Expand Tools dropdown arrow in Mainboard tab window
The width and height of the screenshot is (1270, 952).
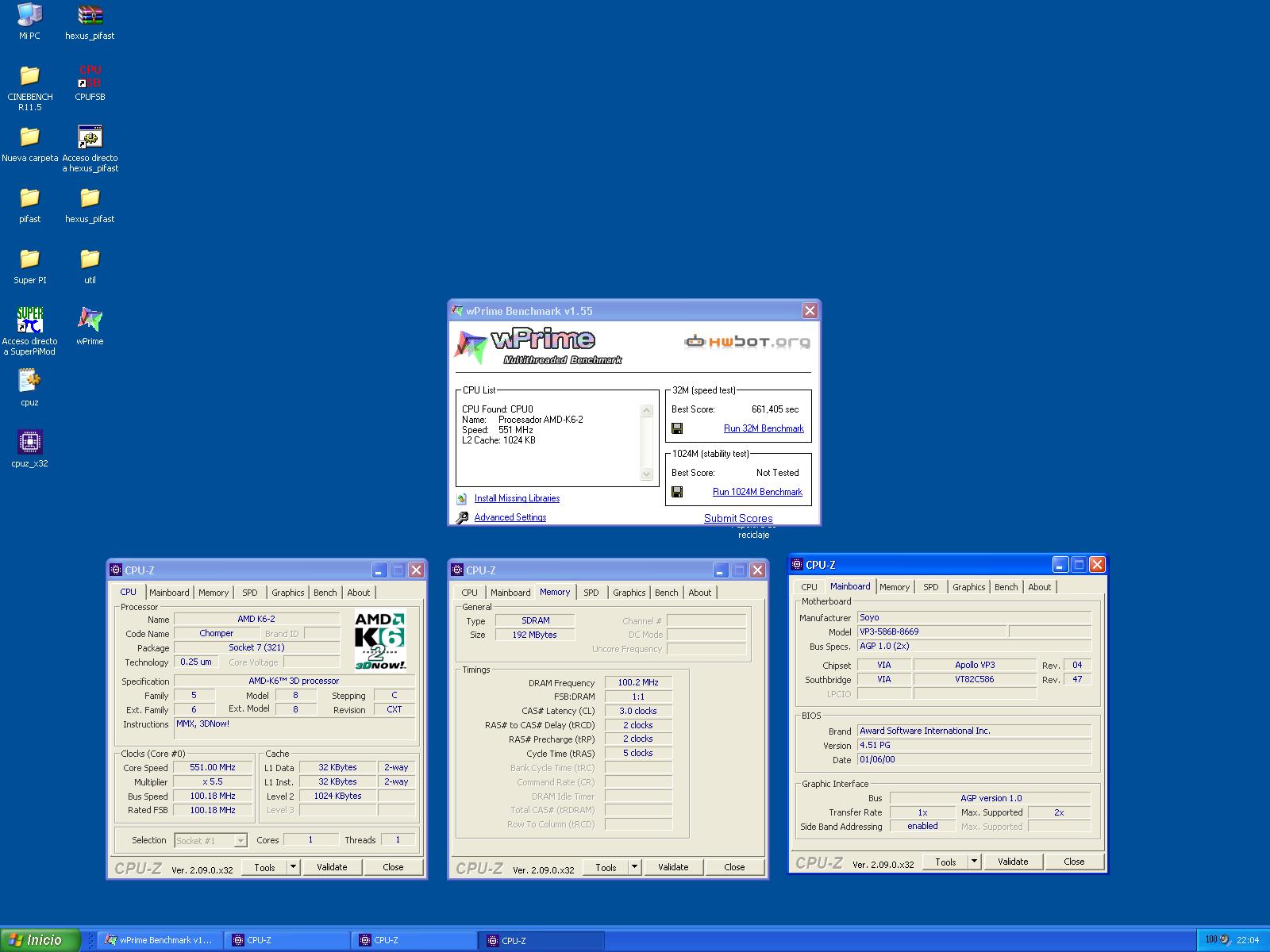click(x=974, y=862)
